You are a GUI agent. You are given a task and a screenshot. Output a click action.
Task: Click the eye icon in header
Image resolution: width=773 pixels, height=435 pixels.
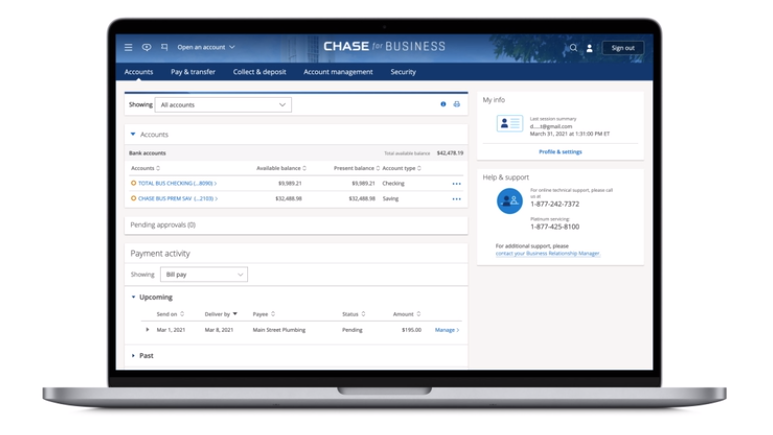[x=146, y=47]
